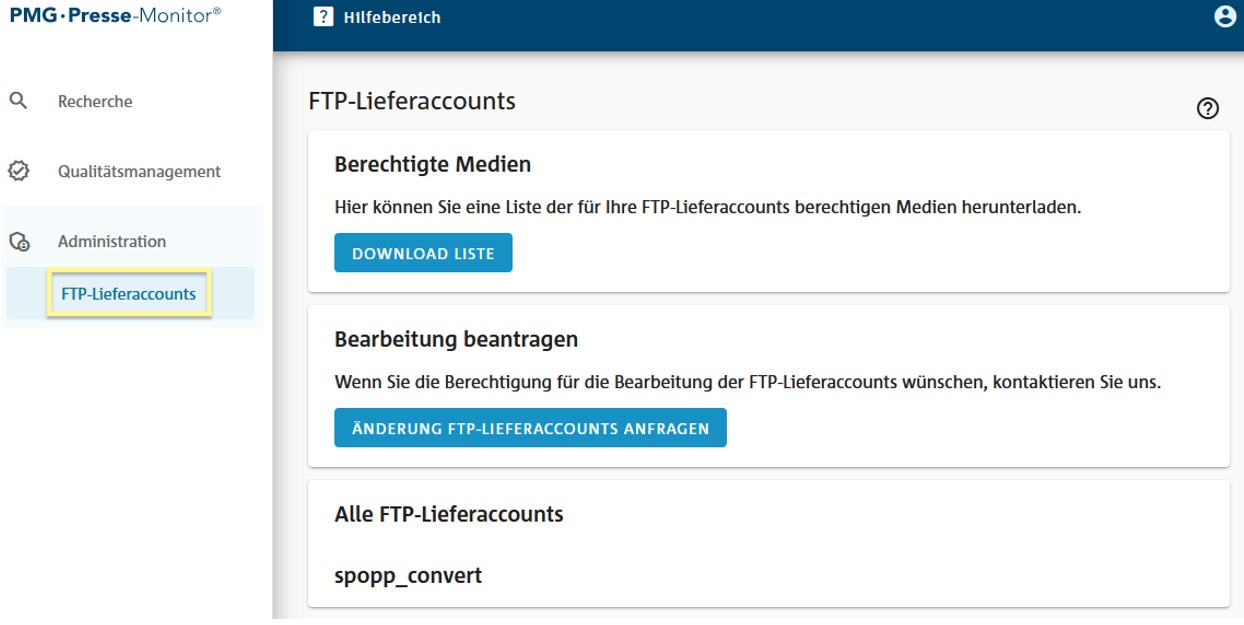Open the Recherche menu item

[x=95, y=101]
